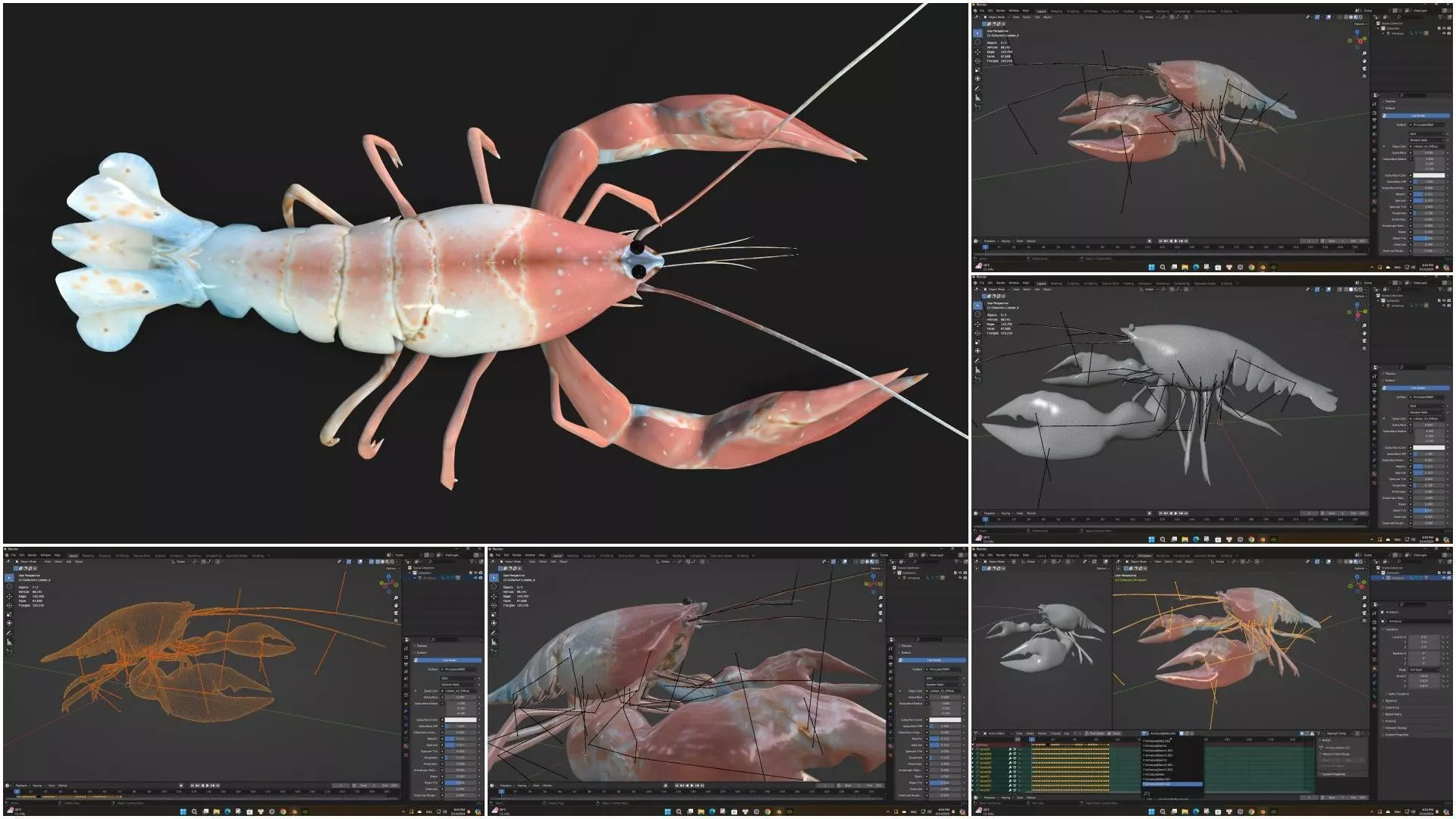Viewport: 1456px width, 819px height.
Task: Adjust Metallic slider in textured rig material panel
Action: pyautogui.click(x=1429, y=194)
